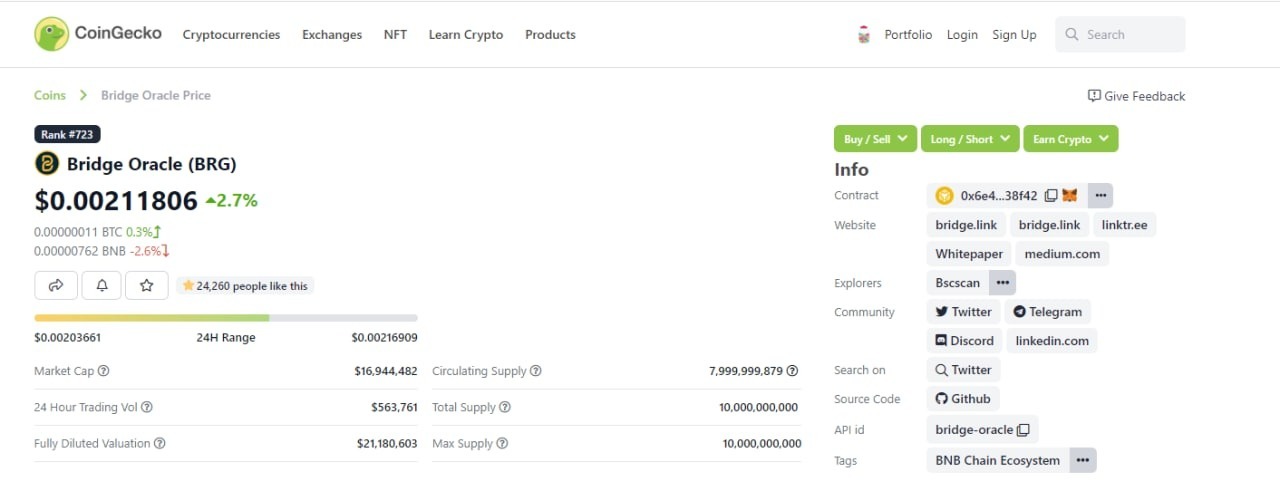Click the Circulating Supply info icon

pos(536,371)
